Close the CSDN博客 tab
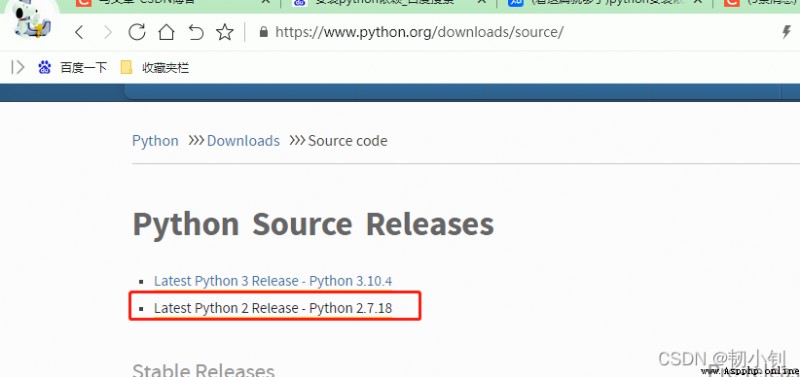800x377 pixels. pyautogui.click(x=265, y=3)
